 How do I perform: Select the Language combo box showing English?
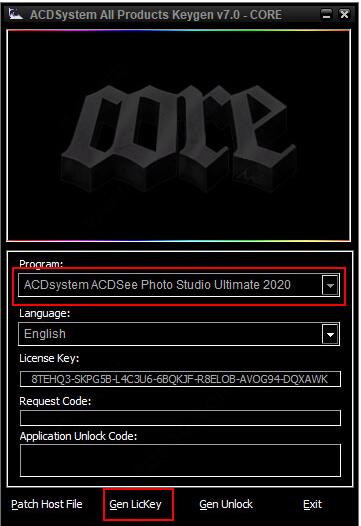179,334
